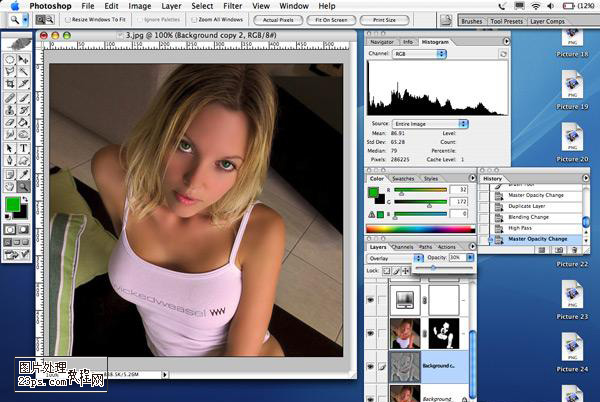Toggle Zoom All Windows checkbox
This screenshot has height=402, width=600.
pos(194,20)
